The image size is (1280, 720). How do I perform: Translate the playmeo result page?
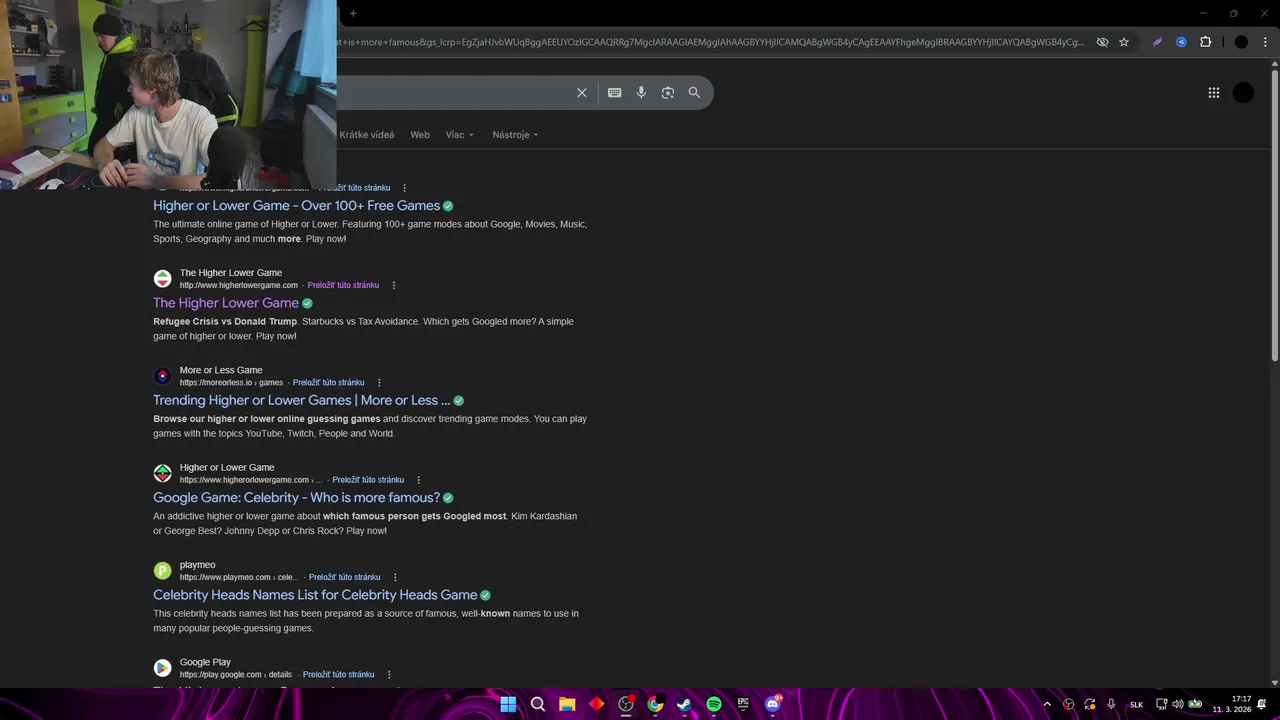coord(344,577)
